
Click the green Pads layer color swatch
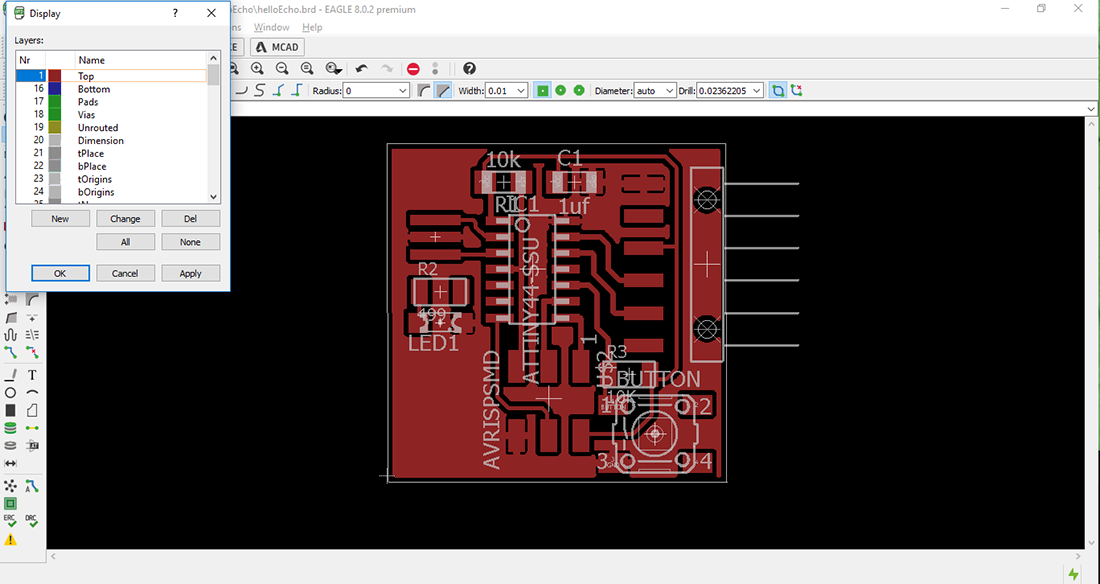point(55,102)
